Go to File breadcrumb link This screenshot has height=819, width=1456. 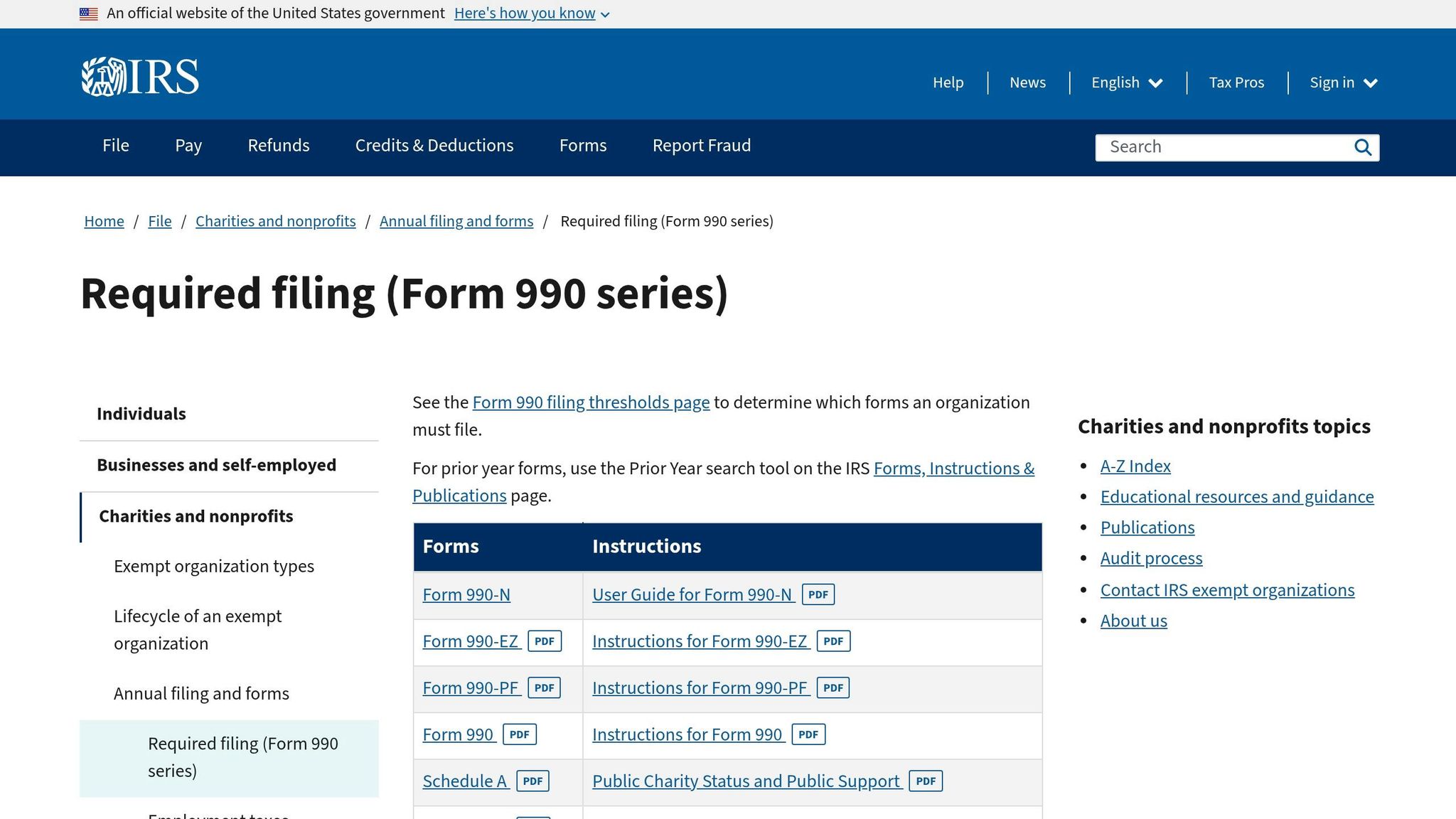tap(160, 221)
